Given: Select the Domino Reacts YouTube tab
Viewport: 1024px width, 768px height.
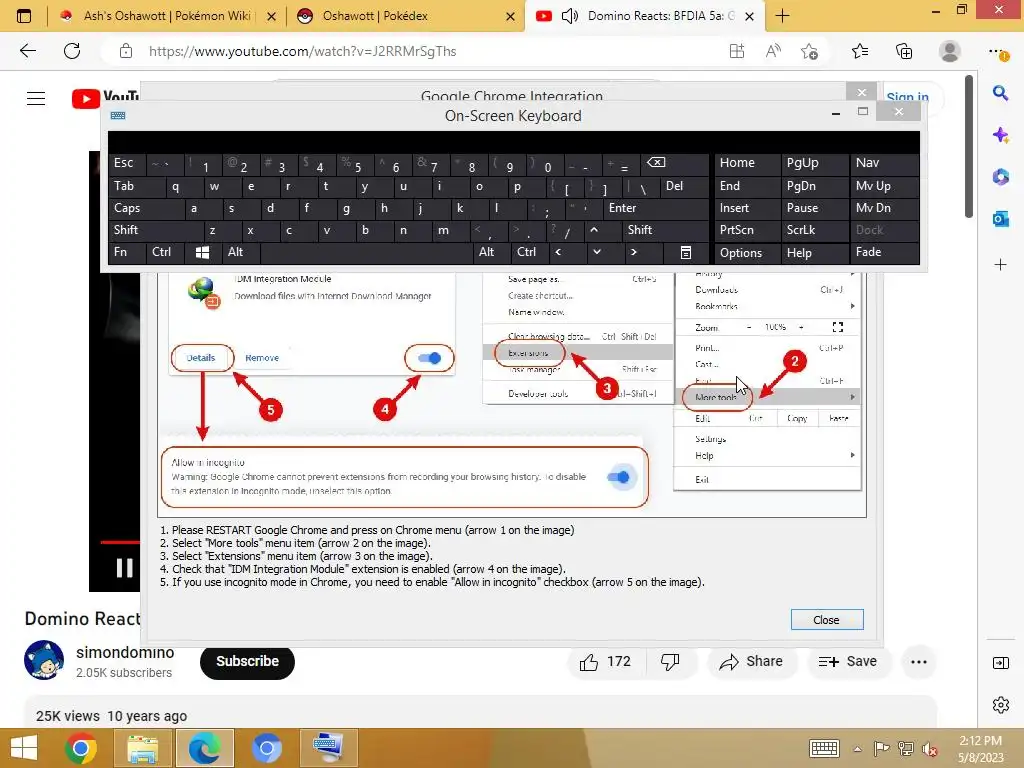Looking at the screenshot, I should click(643, 16).
